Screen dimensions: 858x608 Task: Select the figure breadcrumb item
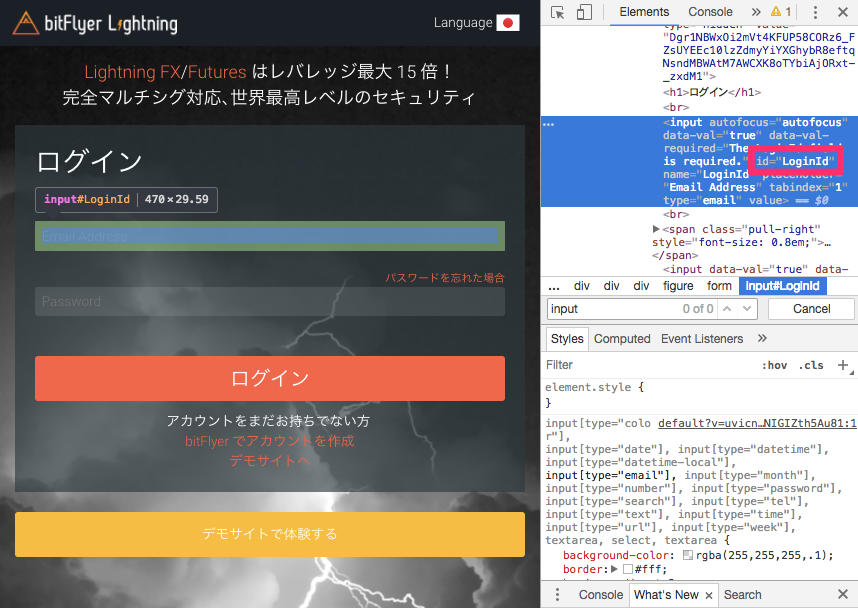(678, 286)
